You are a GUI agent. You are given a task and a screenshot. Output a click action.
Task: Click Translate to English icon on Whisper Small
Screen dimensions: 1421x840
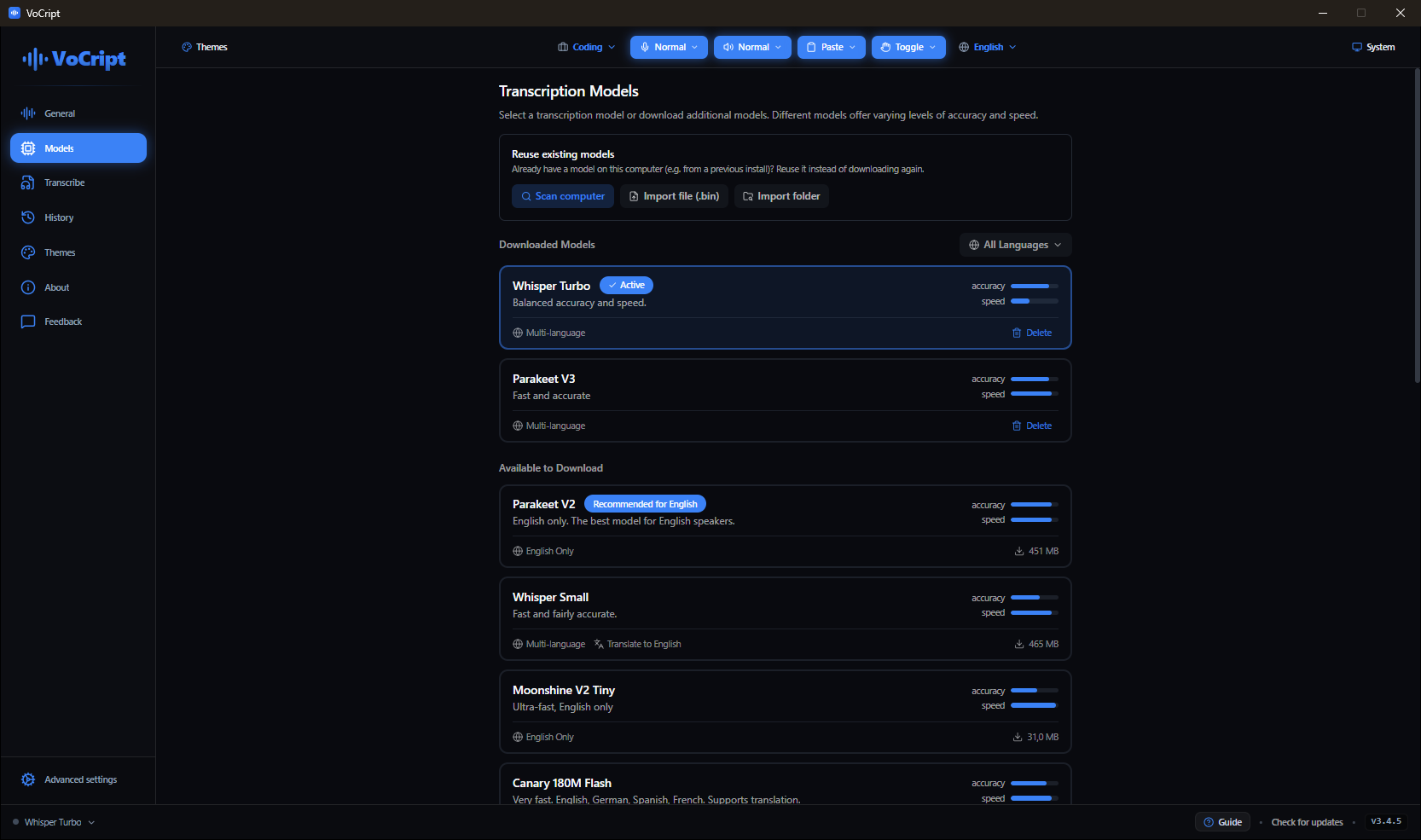tap(599, 644)
